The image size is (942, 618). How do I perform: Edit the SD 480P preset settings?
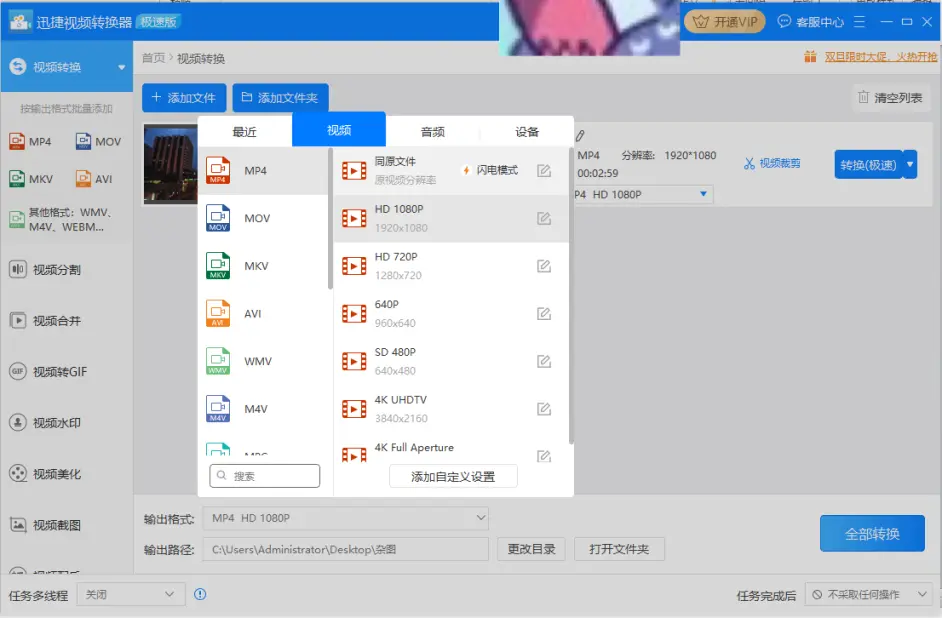[x=544, y=361]
